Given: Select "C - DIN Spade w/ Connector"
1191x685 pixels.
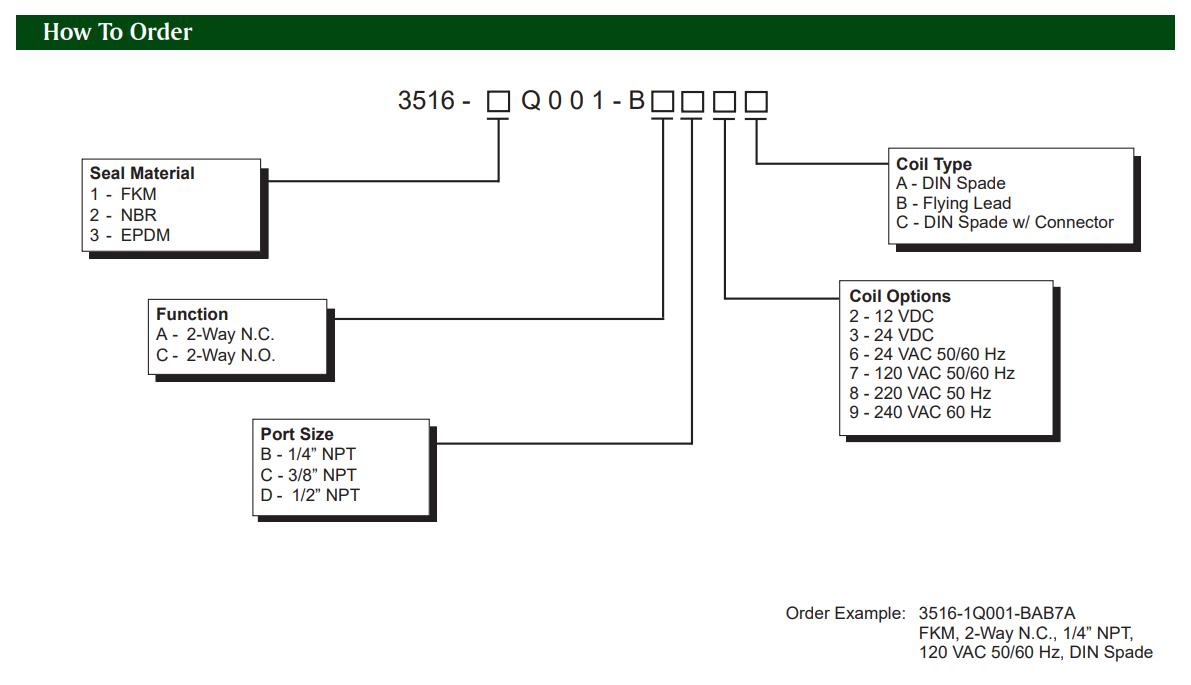Looking at the screenshot, I should [1004, 222].
